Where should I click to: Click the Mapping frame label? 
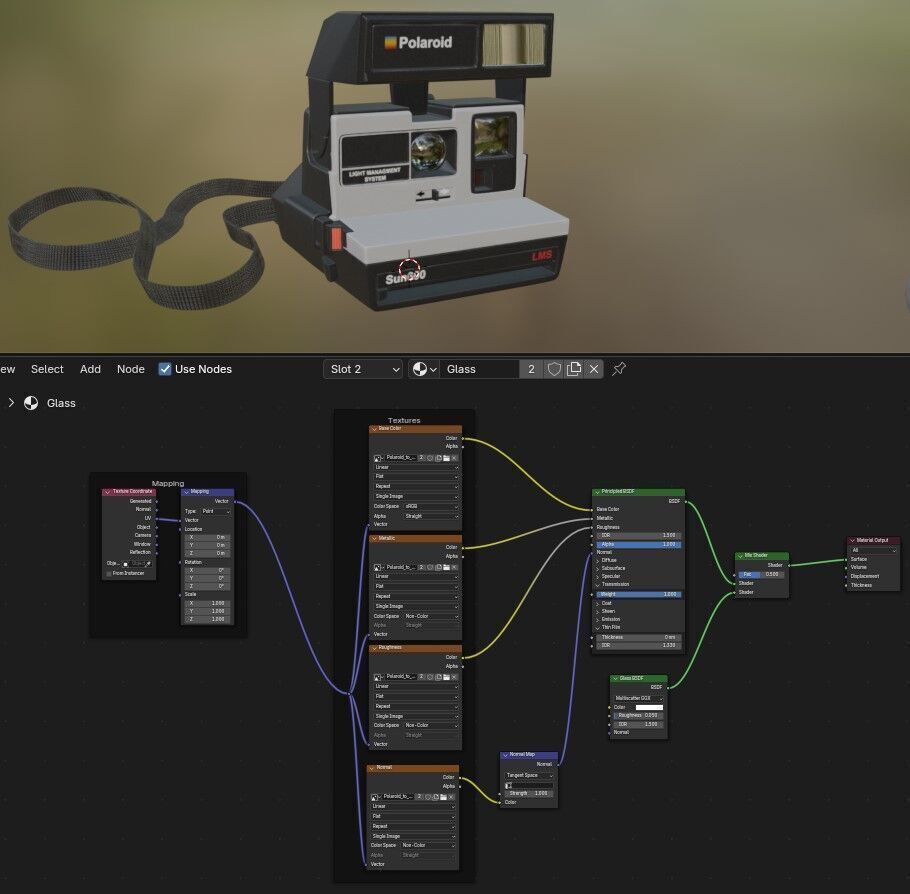point(168,483)
